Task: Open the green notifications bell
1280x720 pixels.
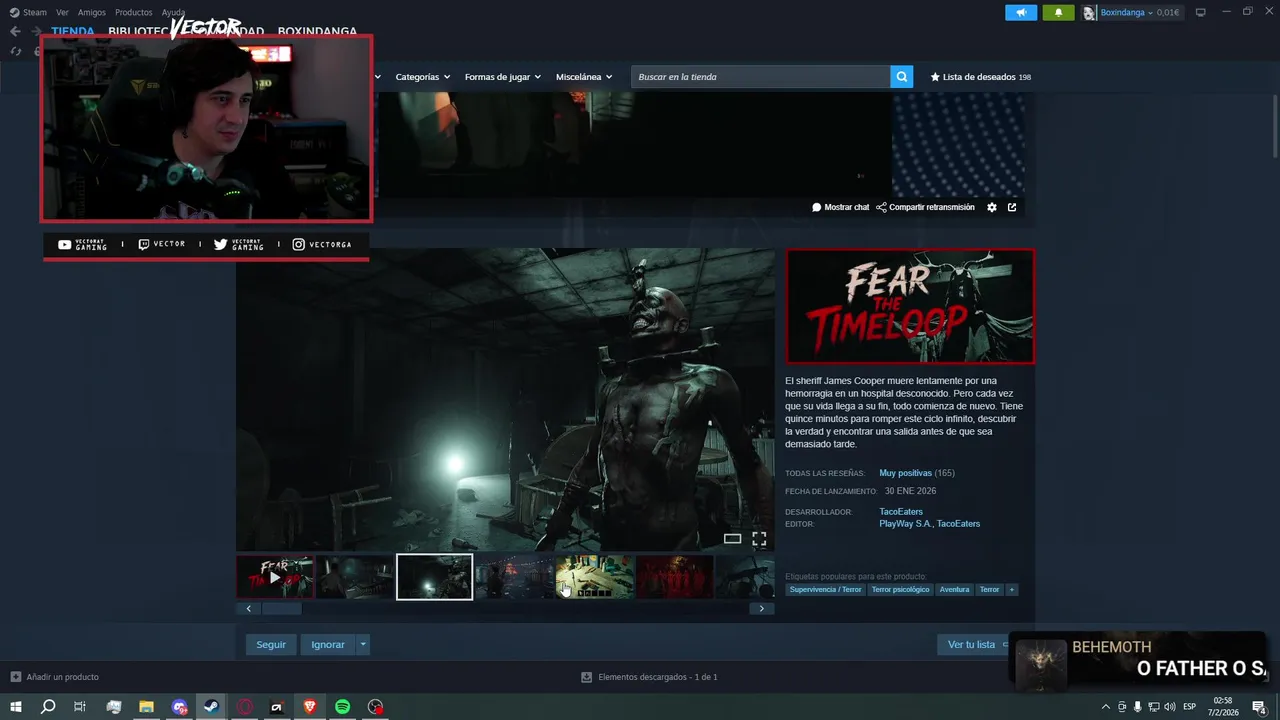Action: pyautogui.click(x=1058, y=12)
